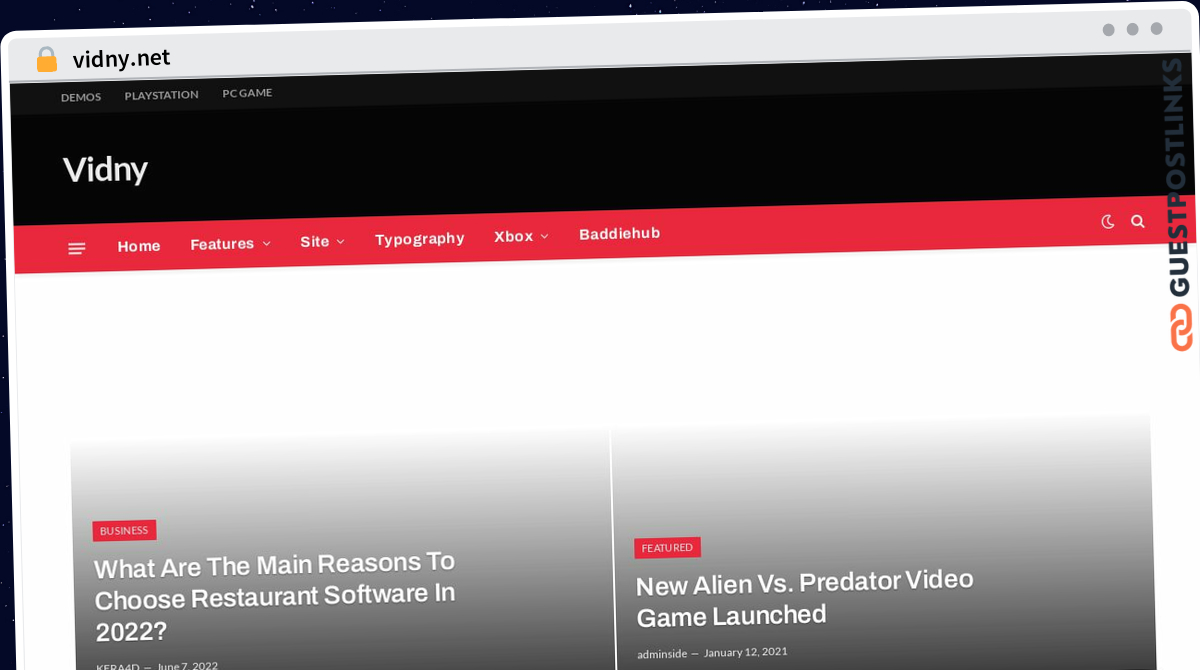Screen dimensions: 1200x670
Task: Expand the Xbox dropdown chevron
Action: pyautogui.click(x=544, y=236)
